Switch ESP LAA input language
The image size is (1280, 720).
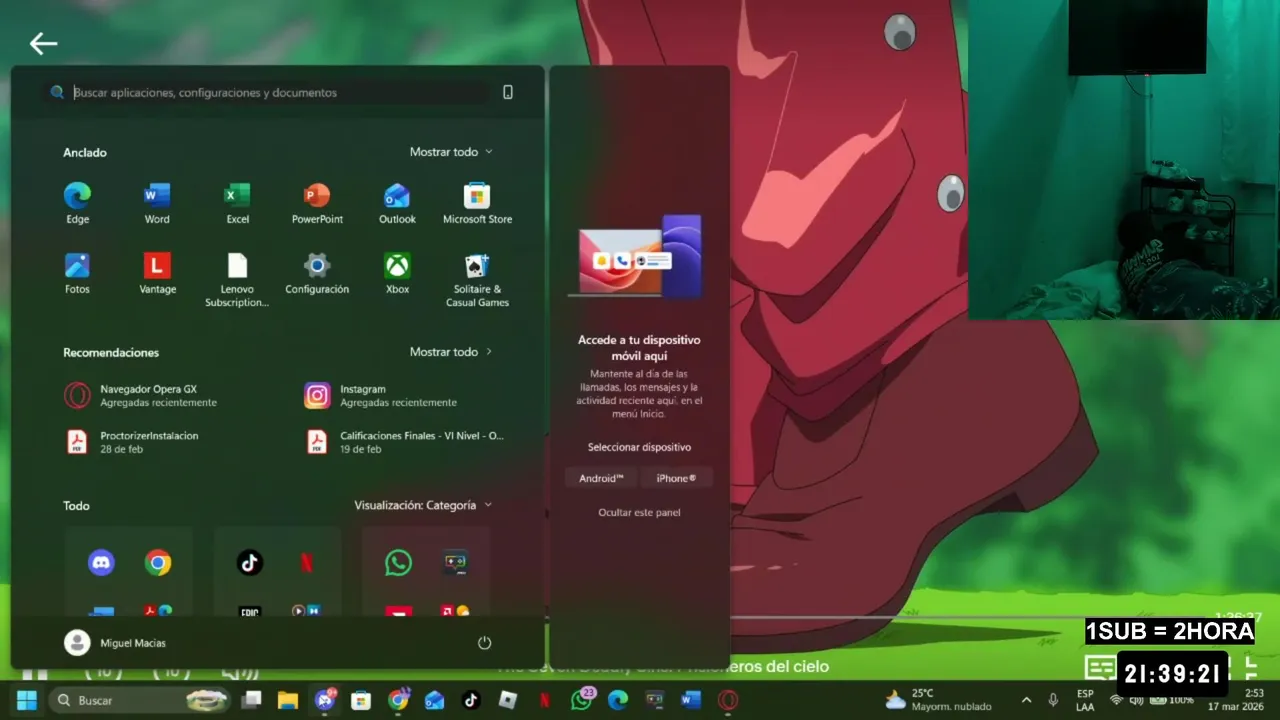tap(1085, 700)
